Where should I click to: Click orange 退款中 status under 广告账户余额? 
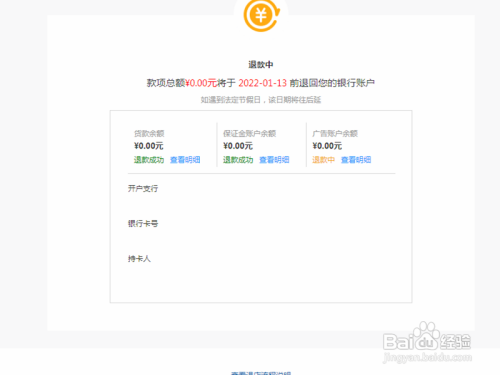tap(323, 160)
